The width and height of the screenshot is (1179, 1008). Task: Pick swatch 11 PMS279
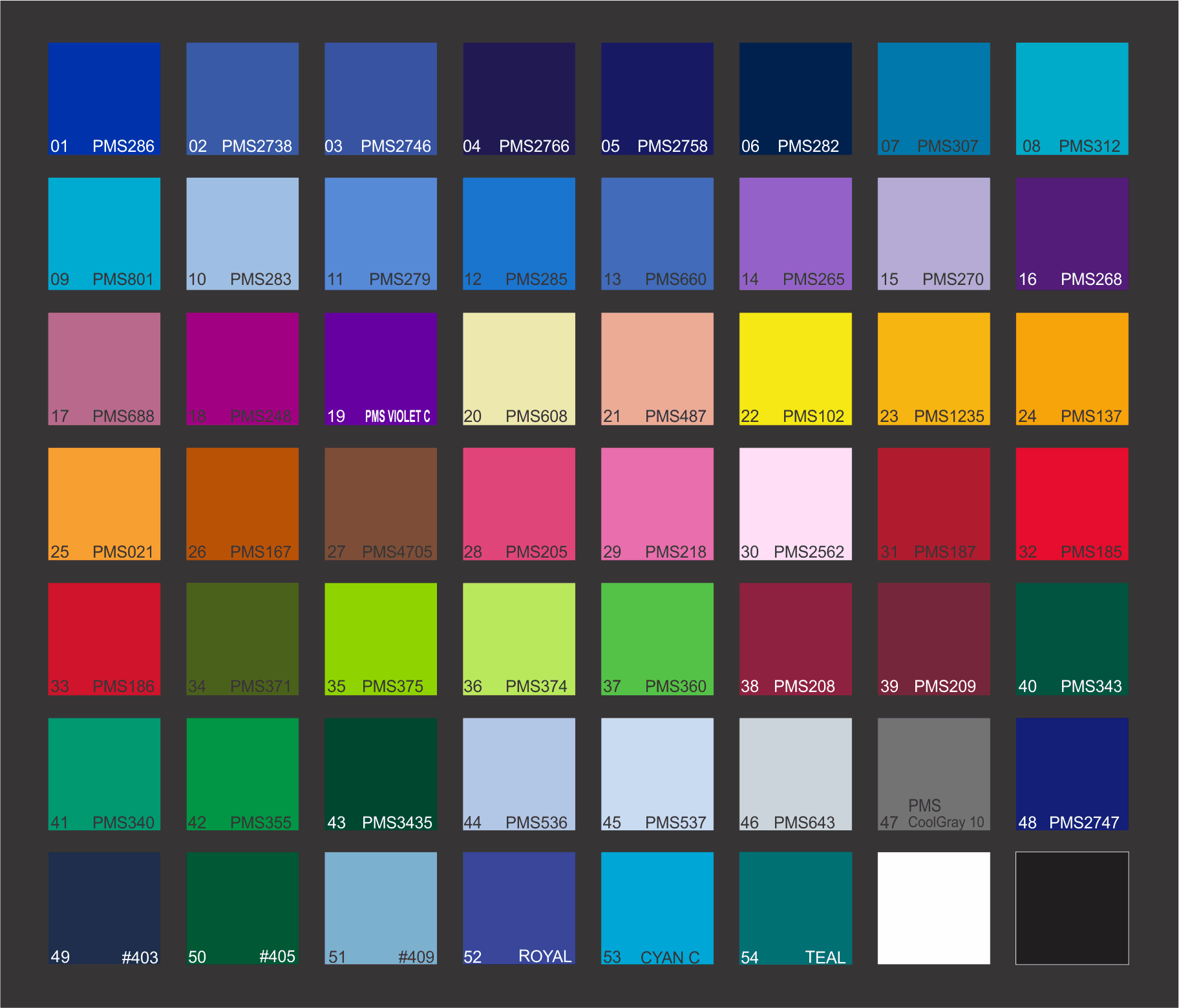381,234
